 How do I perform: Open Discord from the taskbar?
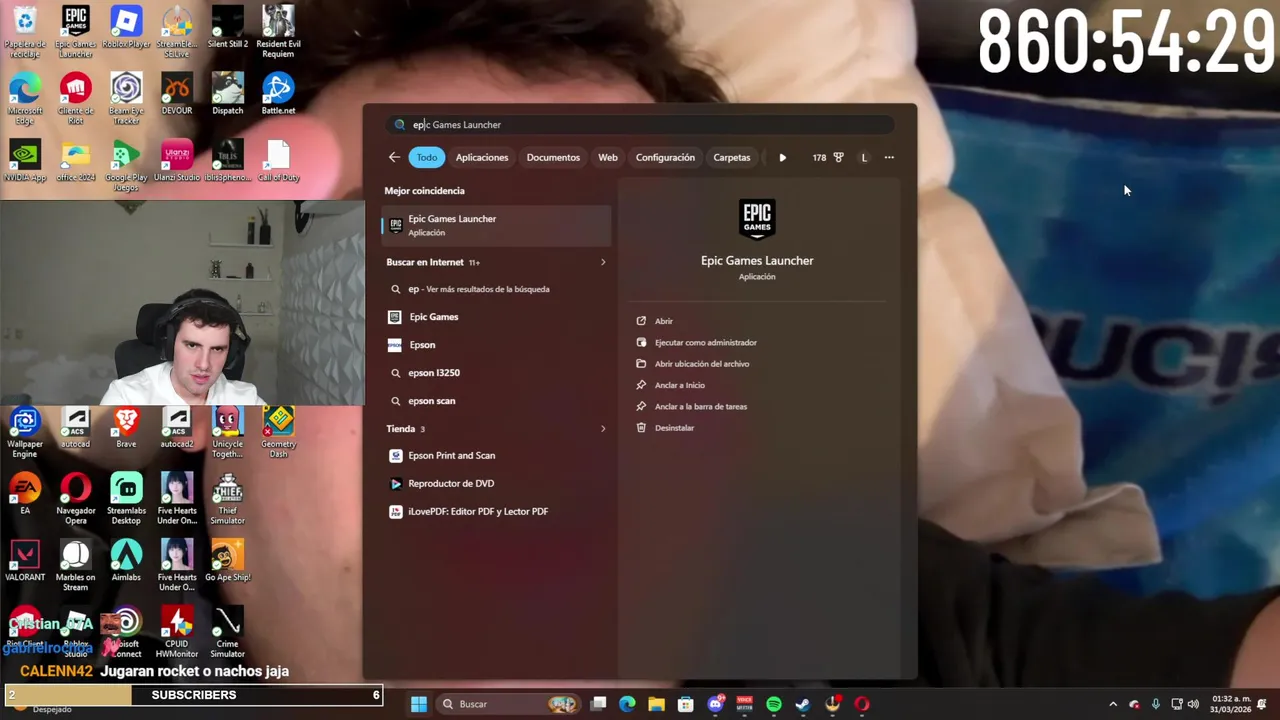point(715,704)
